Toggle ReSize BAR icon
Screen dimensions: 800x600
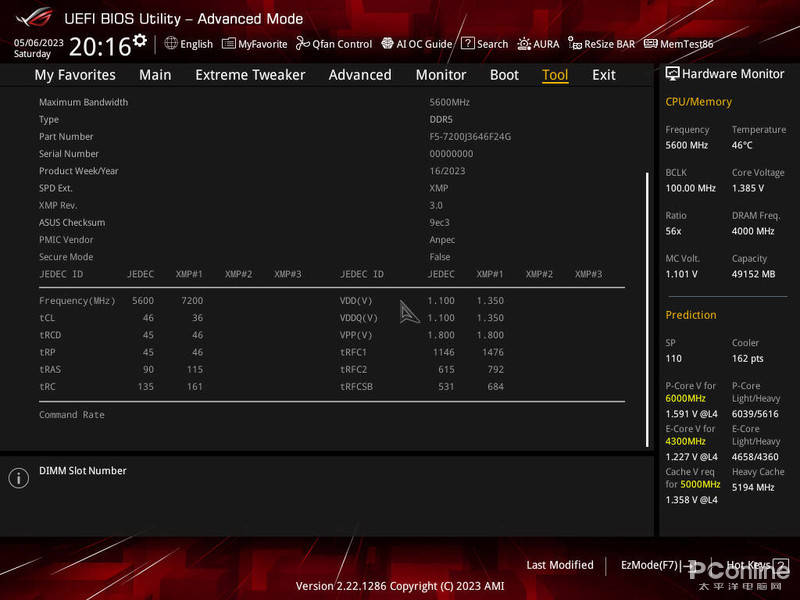(x=575, y=44)
